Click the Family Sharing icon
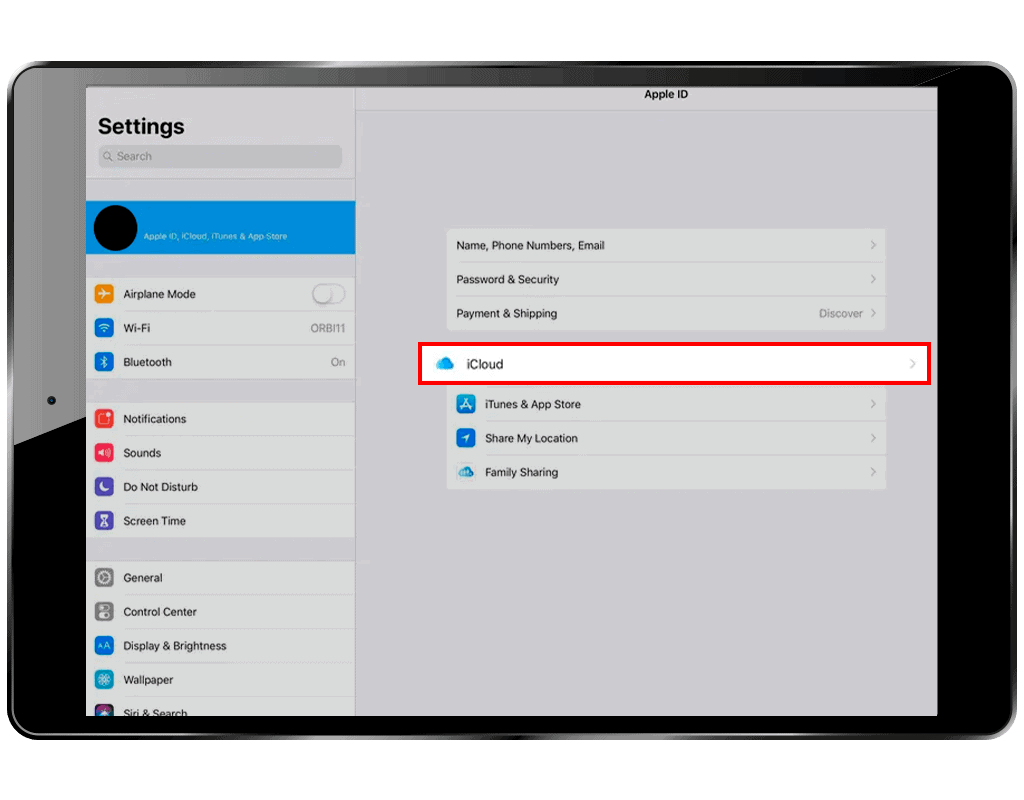Screen dimensions: 1024x800 466,472
